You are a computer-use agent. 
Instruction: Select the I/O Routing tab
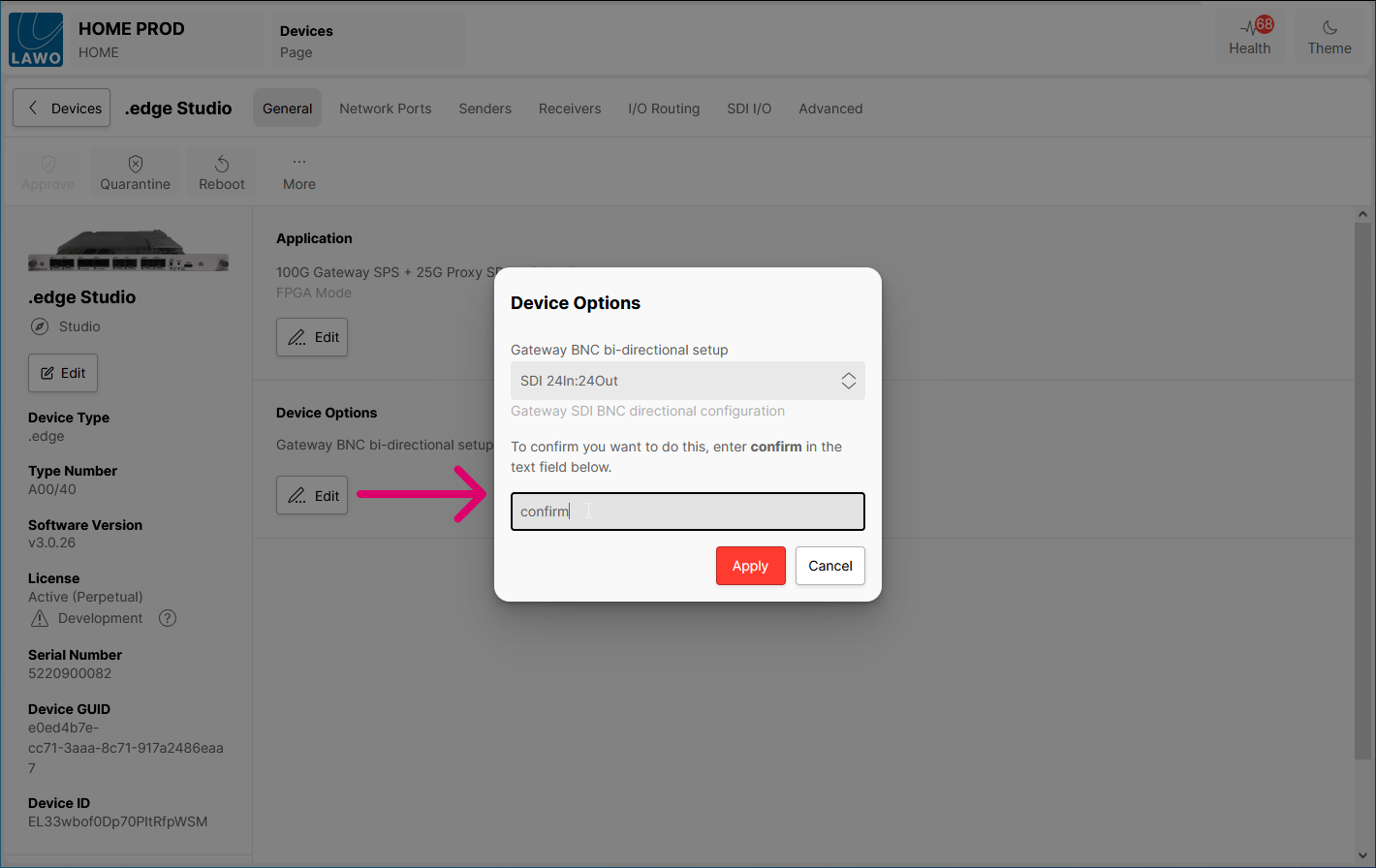point(664,108)
